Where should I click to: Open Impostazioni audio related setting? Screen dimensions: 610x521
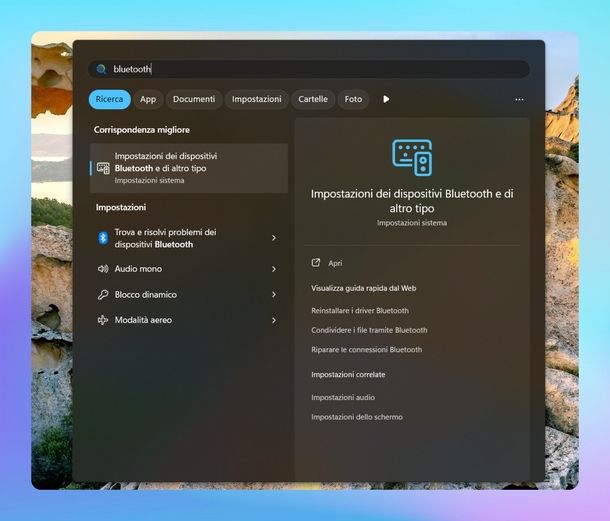point(343,397)
